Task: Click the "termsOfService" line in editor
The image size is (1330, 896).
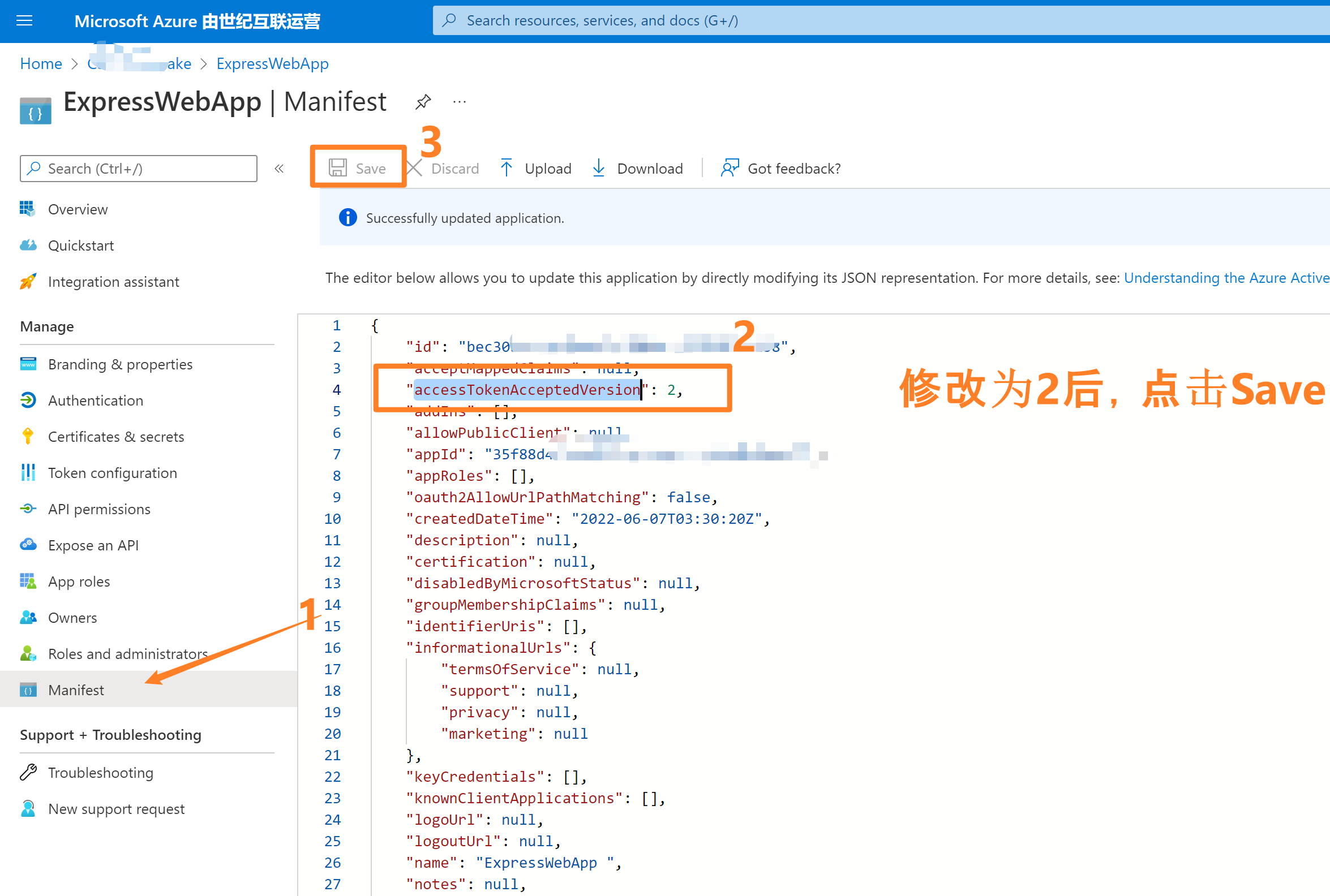Action: click(x=539, y=669)
